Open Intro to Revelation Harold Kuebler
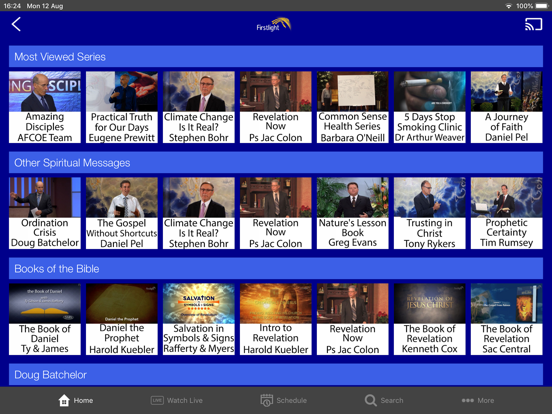Image resolution: width=552 pixels, height=414 pixels. tap(276, 319)
